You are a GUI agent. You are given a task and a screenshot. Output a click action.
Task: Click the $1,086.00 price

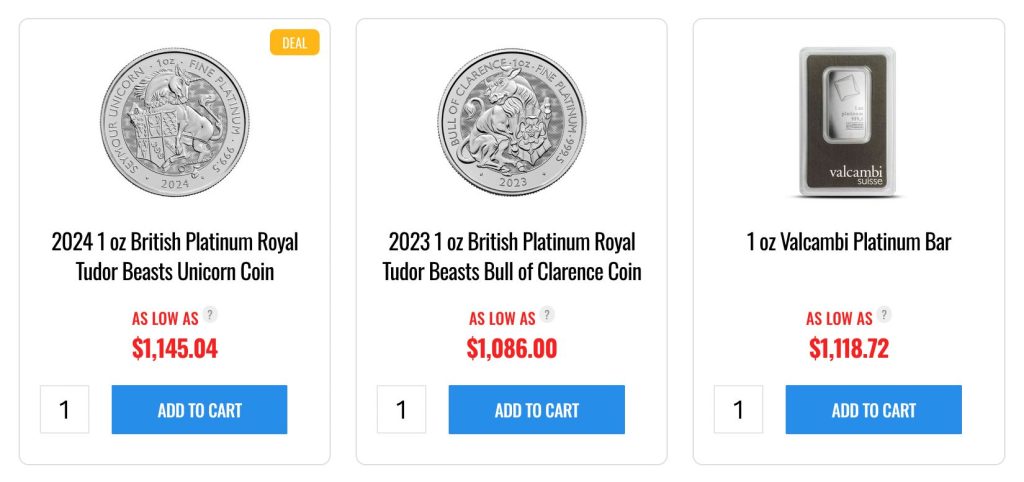[512, 348]
